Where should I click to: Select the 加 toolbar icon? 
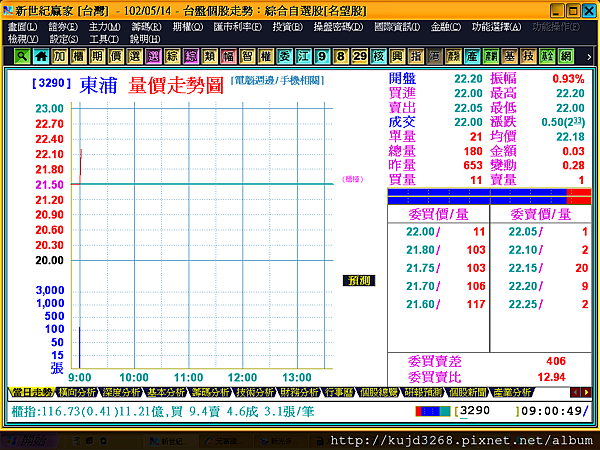[x=60, y=56]
